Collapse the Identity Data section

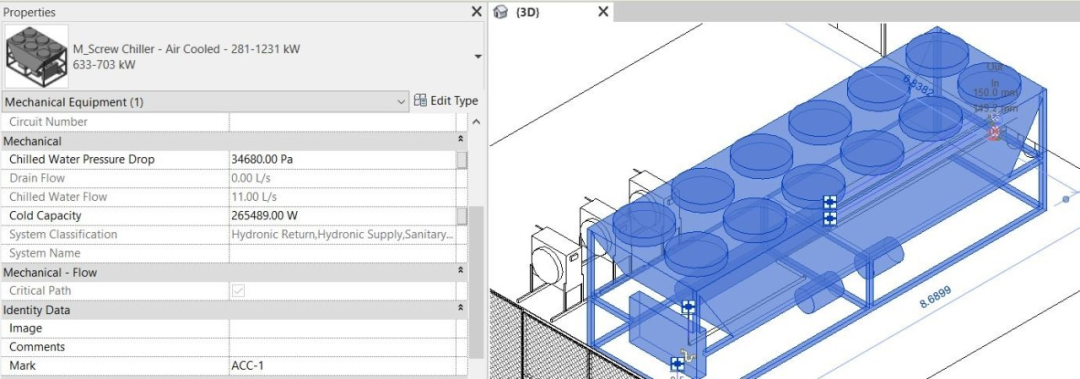[460, 309]
